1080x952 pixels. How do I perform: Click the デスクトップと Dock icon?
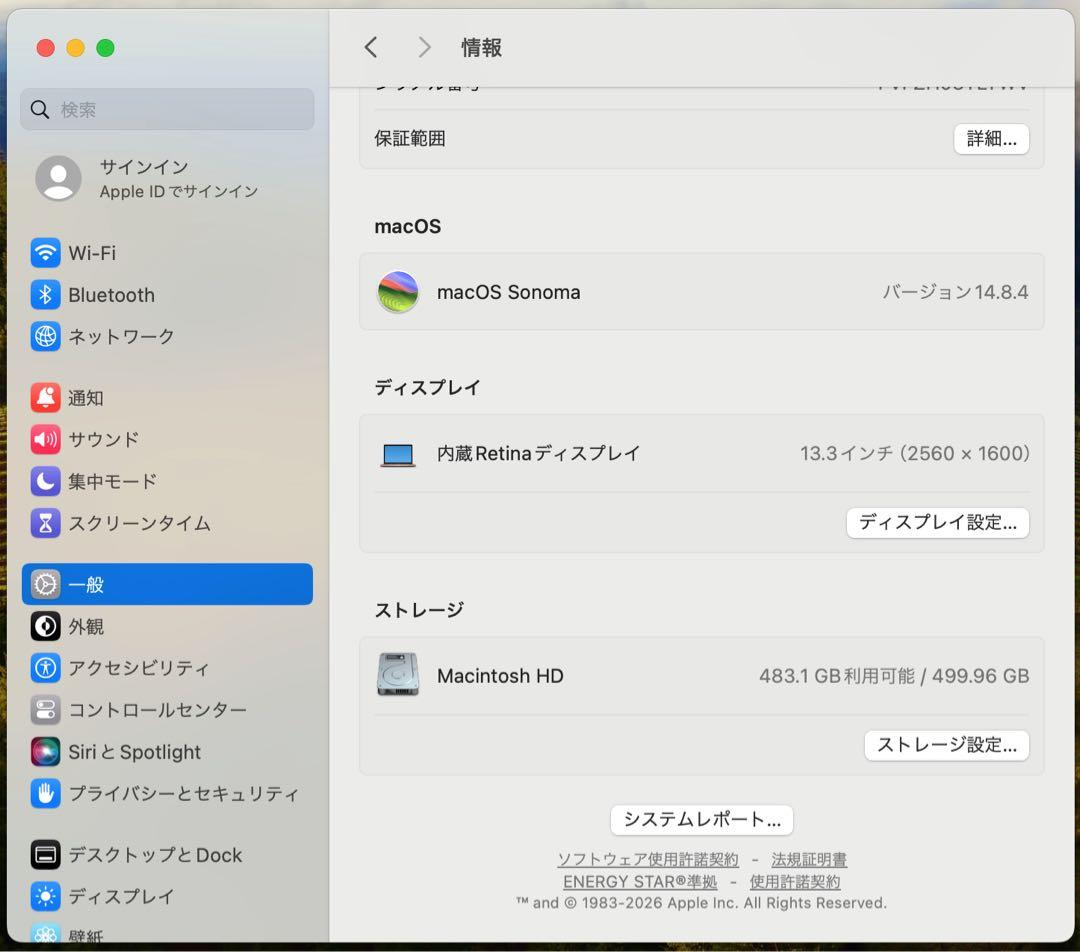point(45,855)
